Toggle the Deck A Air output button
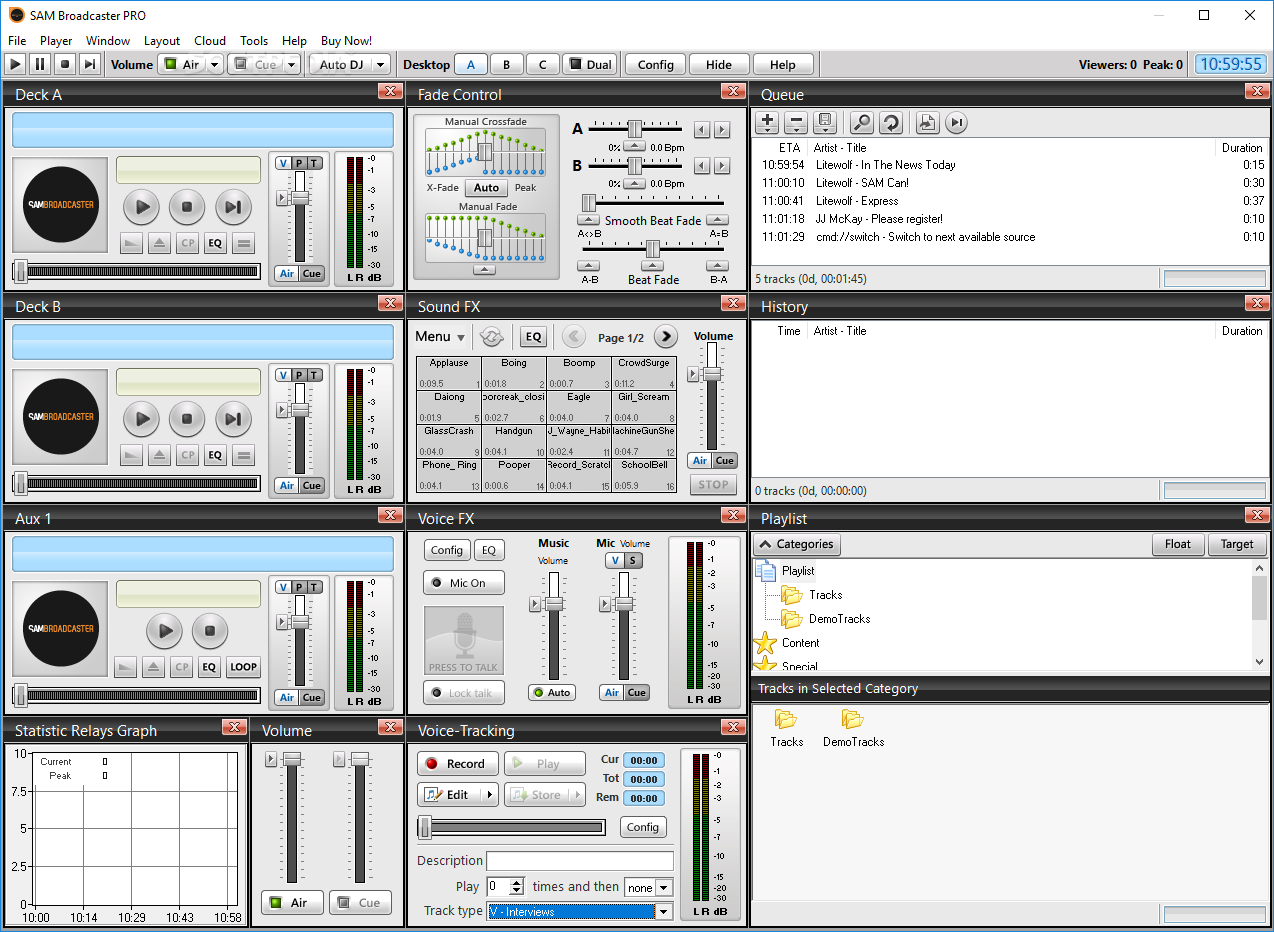 tap(287, 273)
